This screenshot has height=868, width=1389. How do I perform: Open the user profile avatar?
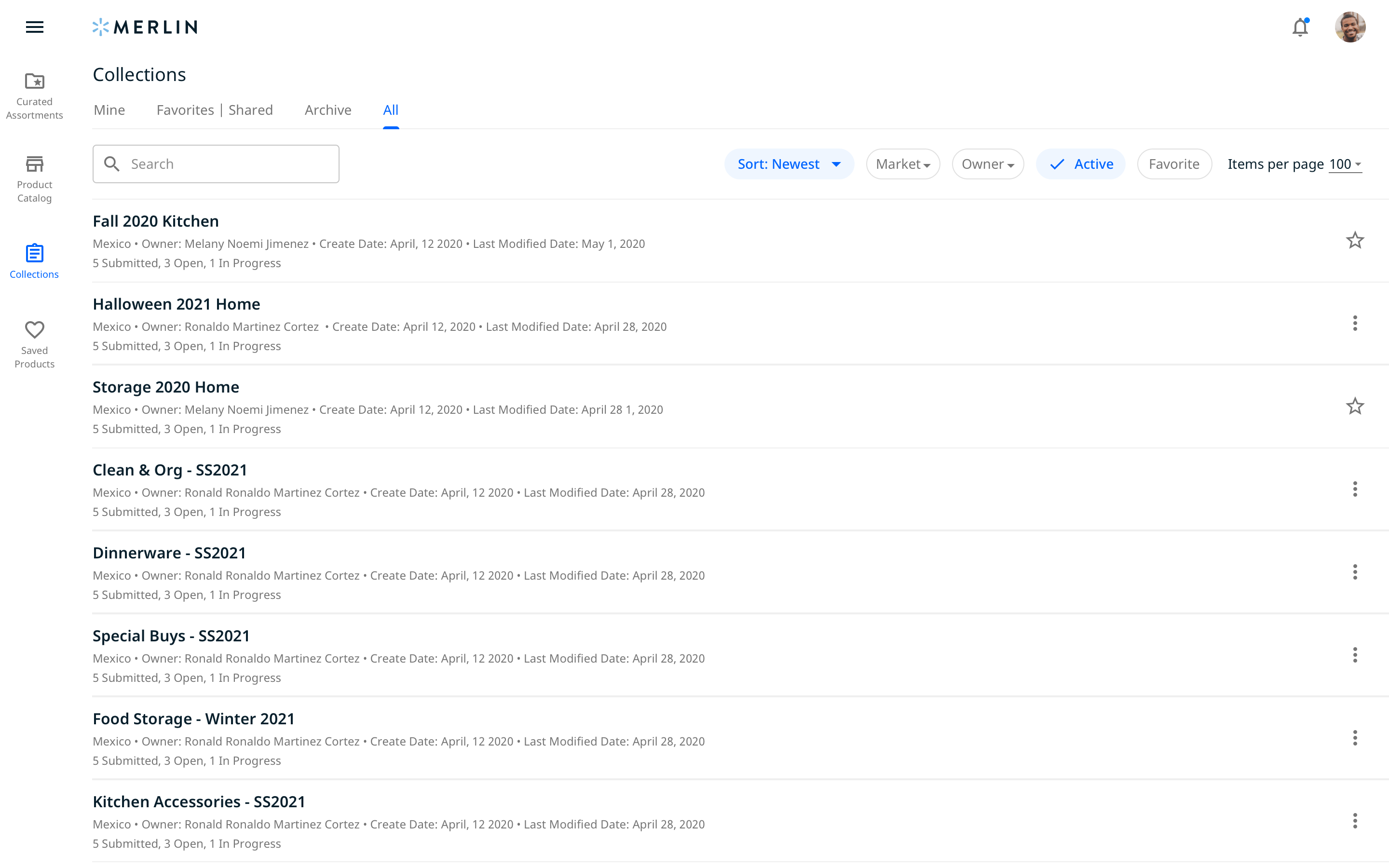coord(1349,27)
